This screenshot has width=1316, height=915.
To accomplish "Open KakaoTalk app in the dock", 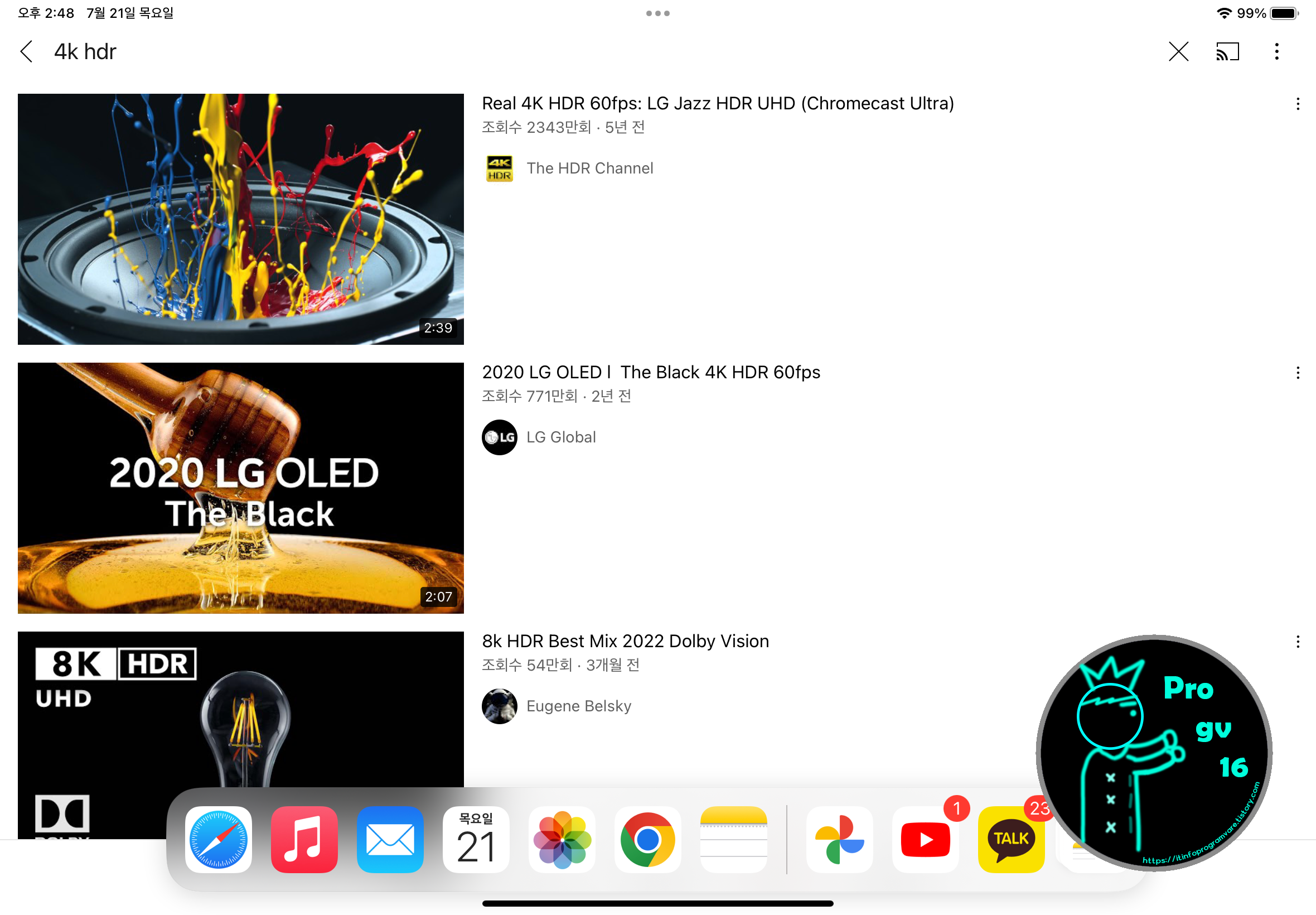I will coord(1010,839).
